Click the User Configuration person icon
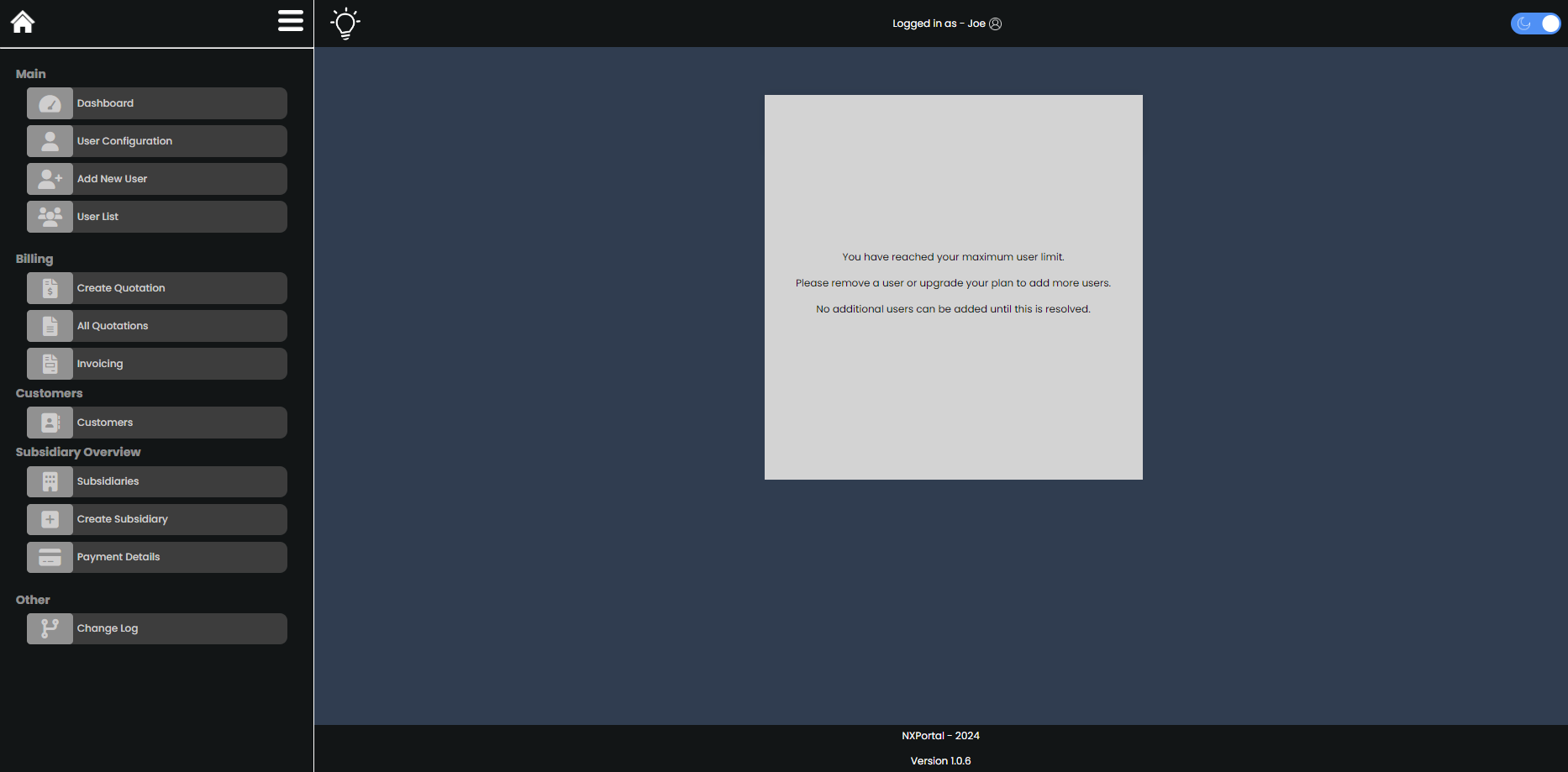 point(50,141)
